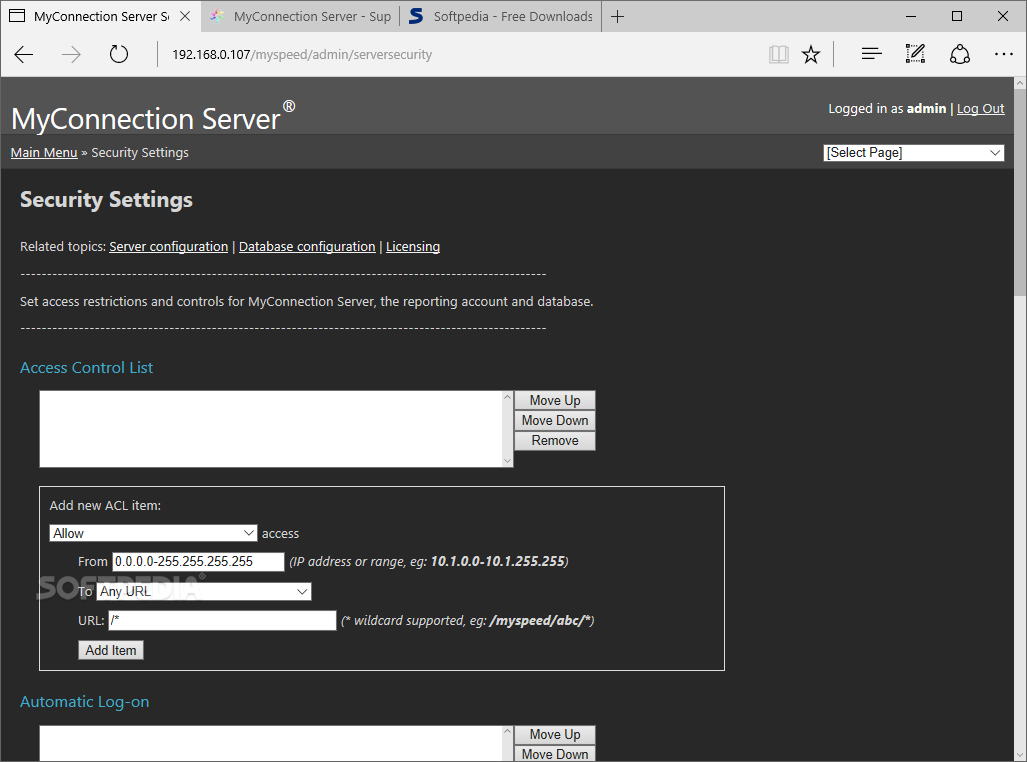Minimize the browser window
The image size is (1027, 762).
pyautogui.click(x=910, y=16)
